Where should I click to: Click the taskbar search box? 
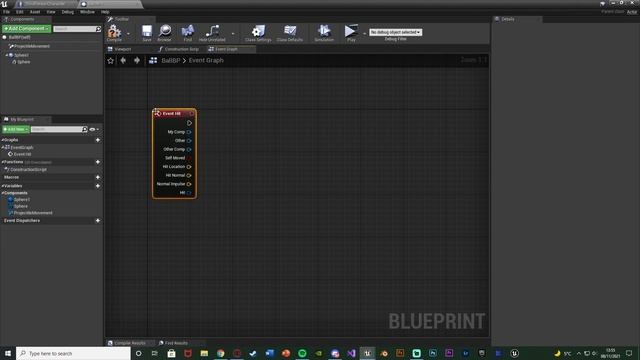[x=73, y=353]
